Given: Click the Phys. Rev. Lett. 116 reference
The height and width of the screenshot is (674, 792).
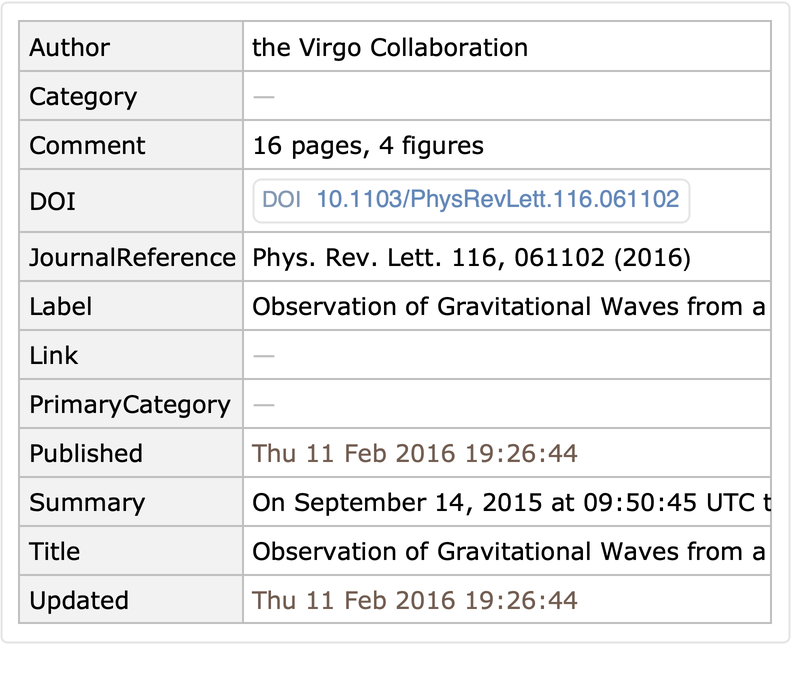Looking at the screenshot, I should pos(471,258).
